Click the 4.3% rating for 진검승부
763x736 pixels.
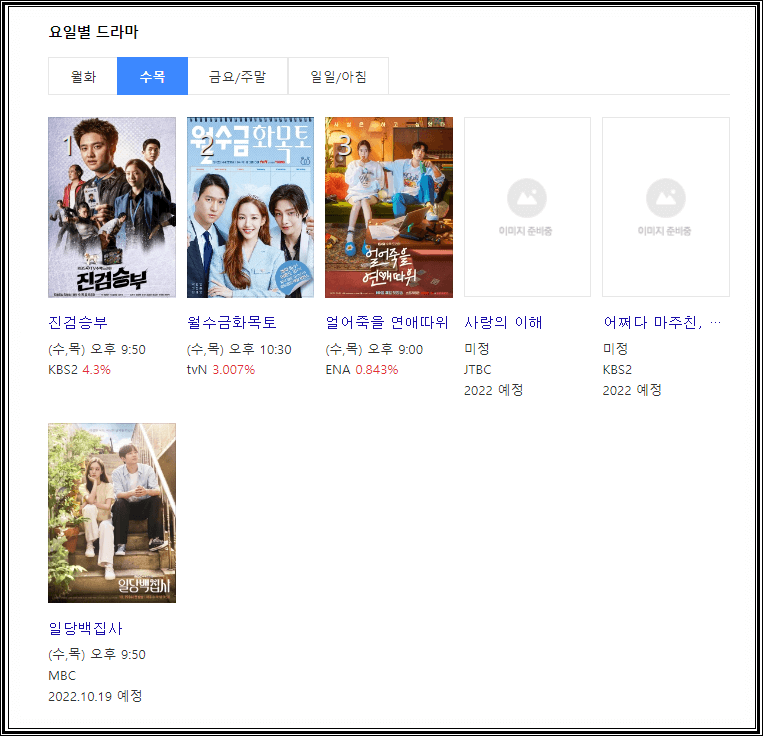coord(96,370)
